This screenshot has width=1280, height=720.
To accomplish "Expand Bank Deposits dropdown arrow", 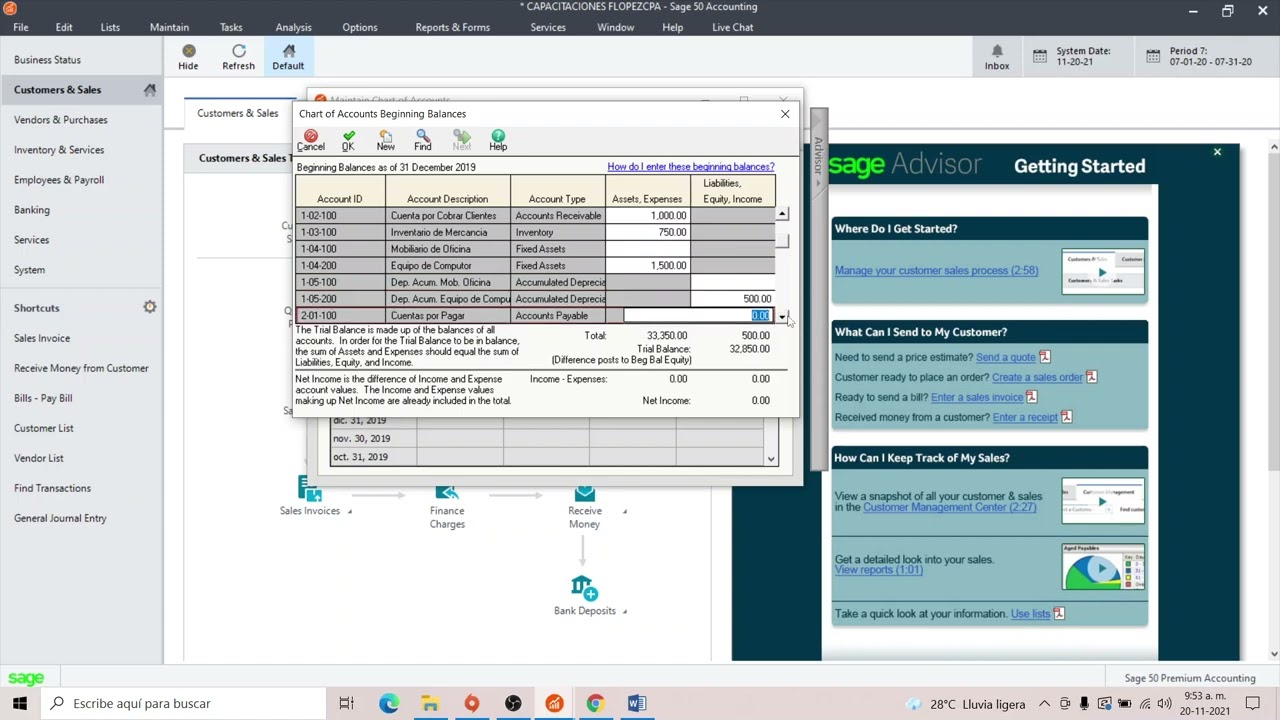I will pyautogui.click(x=624, y=611).
